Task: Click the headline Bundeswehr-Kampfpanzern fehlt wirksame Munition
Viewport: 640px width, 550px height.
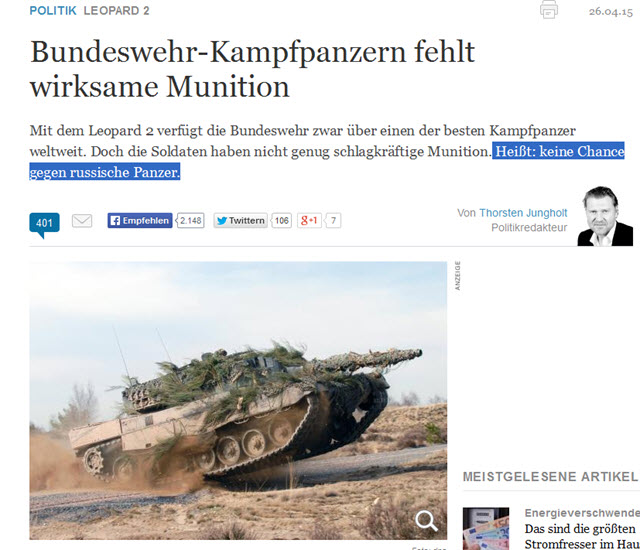Action: pyautogui.click(x=252, y=69)
